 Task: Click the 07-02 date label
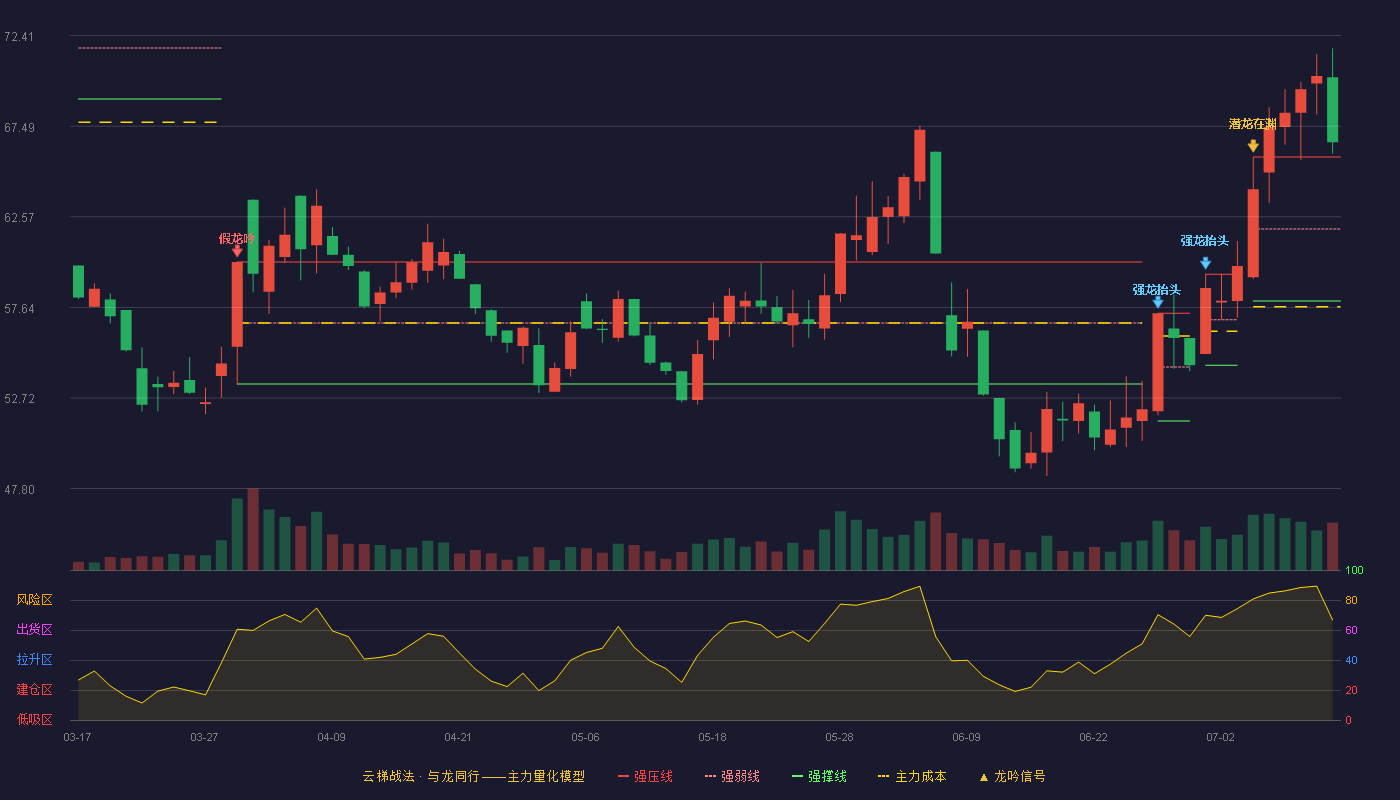(x=1220, y=737)
